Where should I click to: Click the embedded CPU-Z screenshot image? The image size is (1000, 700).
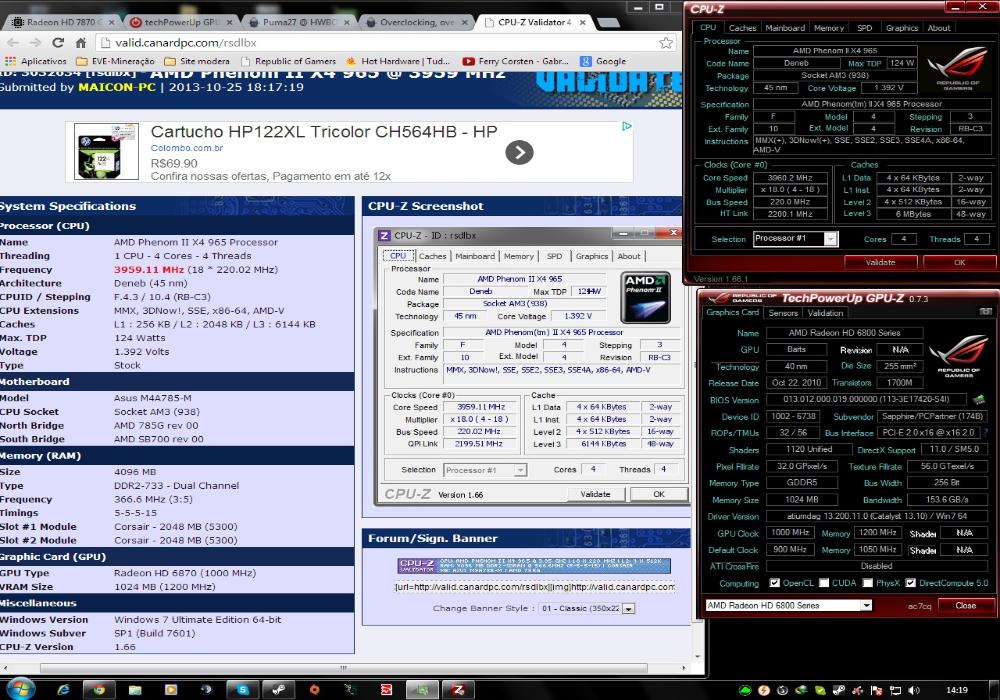532,367
